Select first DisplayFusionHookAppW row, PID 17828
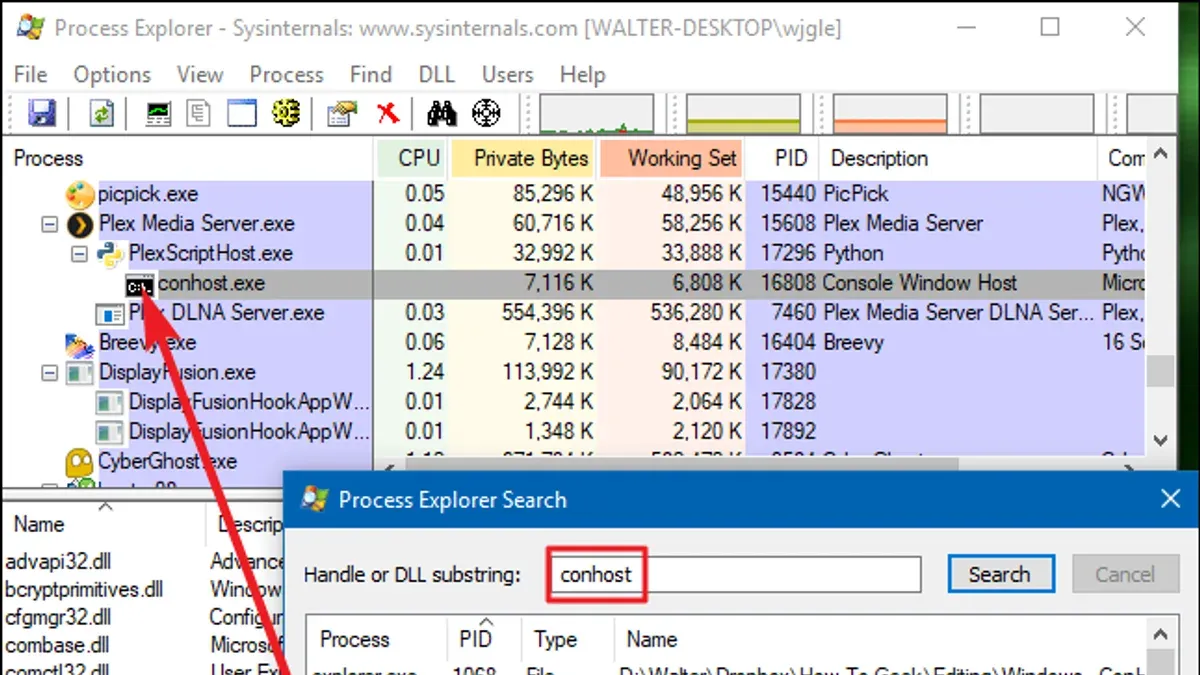This screenshot has height=675, width=1200. (x=574, y=402)
